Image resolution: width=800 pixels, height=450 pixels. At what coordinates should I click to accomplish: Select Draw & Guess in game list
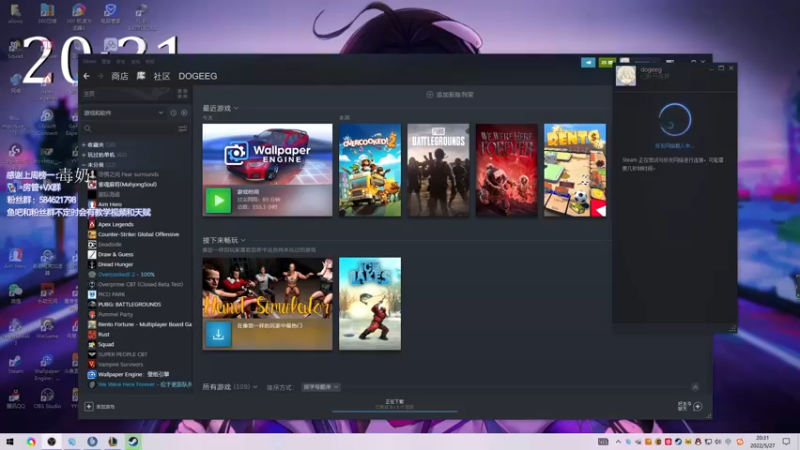coord(115,254)
